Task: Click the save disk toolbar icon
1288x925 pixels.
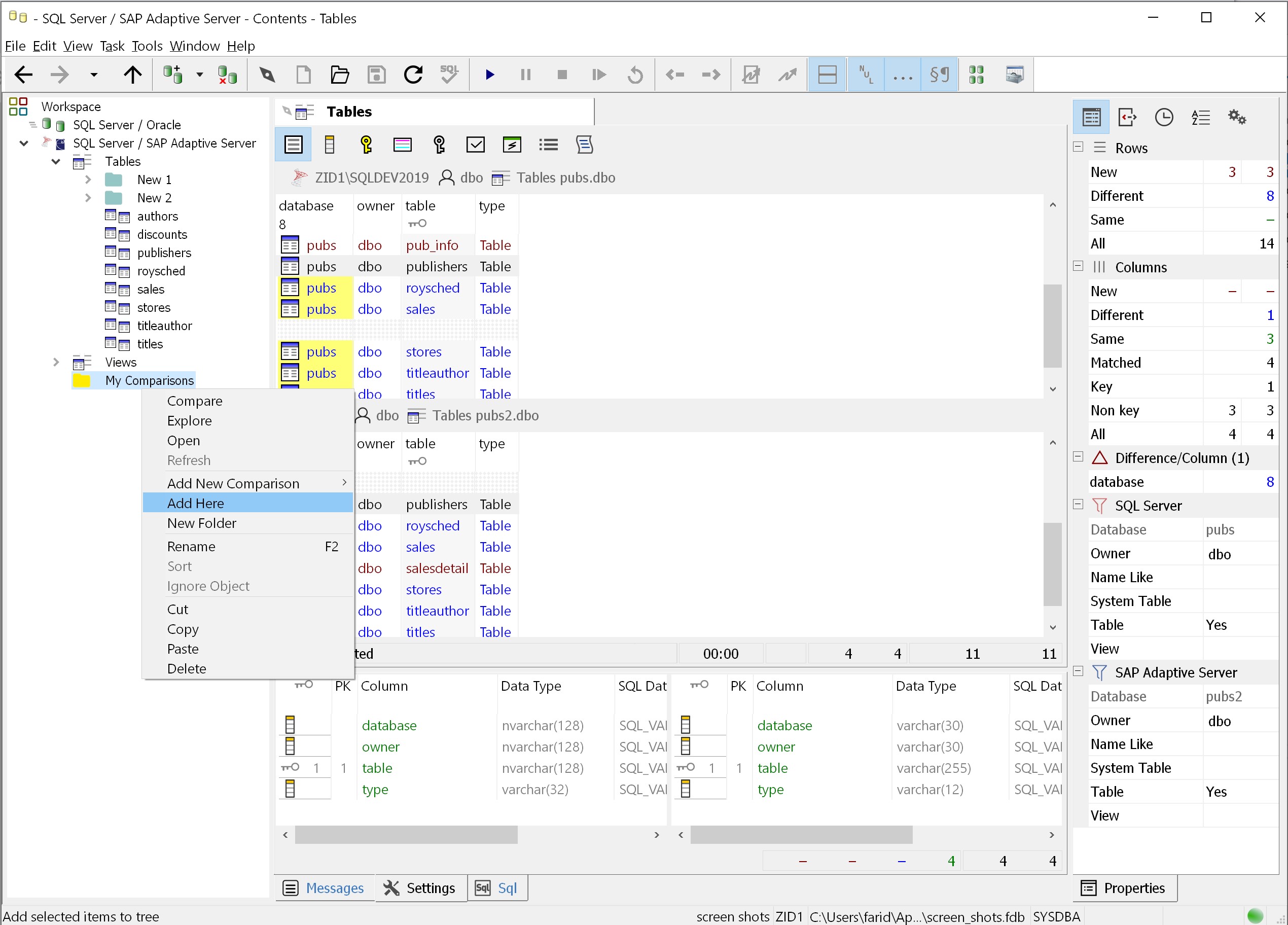Action: [377, 75]
